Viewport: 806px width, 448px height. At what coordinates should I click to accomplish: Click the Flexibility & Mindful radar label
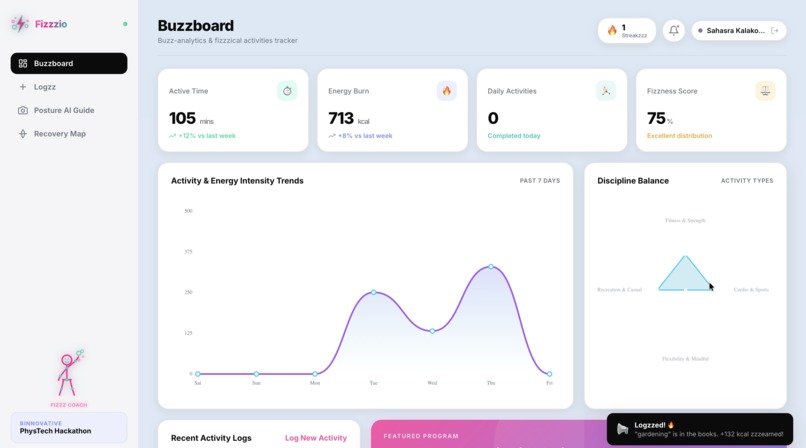point(685,359)
